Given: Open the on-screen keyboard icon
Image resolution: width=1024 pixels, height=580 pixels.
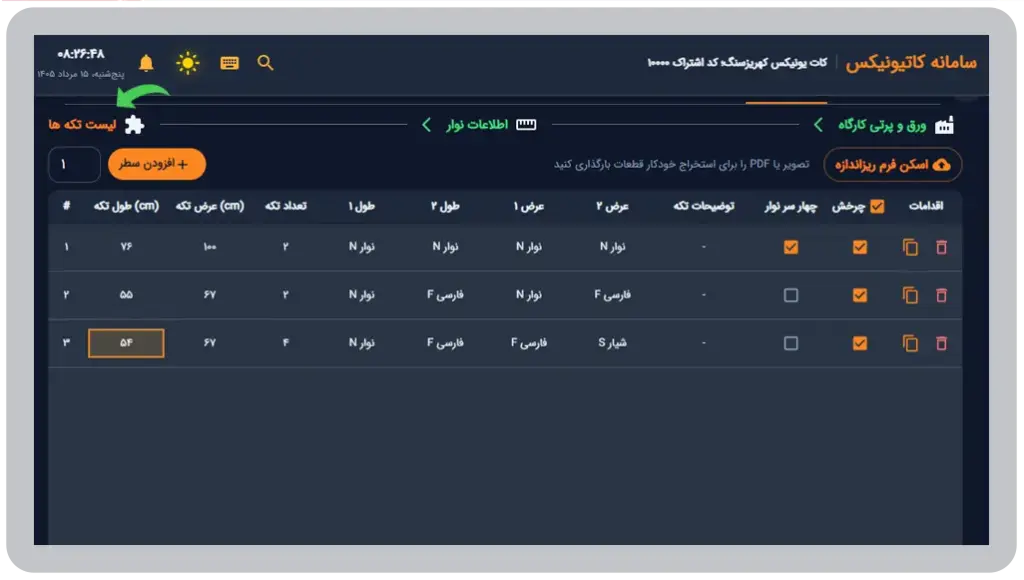Looking at the screenshot, I should (229, 63).
